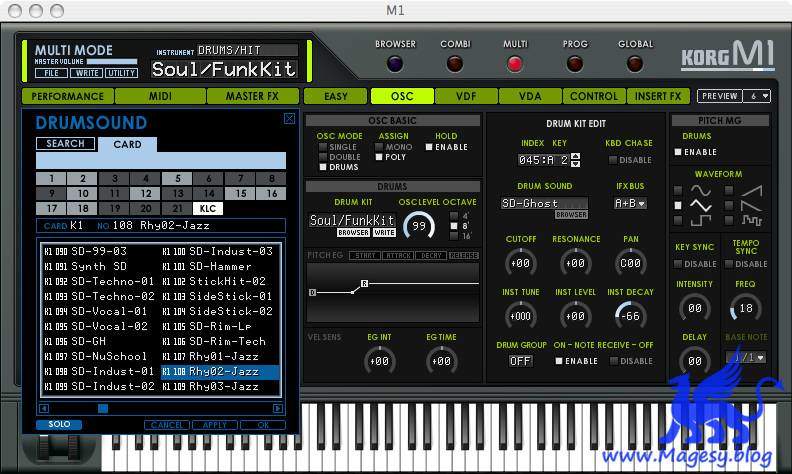Viewport: 792px width, 474px height.
Task: Click the INST DECAY knob
Action: (630, 316)
